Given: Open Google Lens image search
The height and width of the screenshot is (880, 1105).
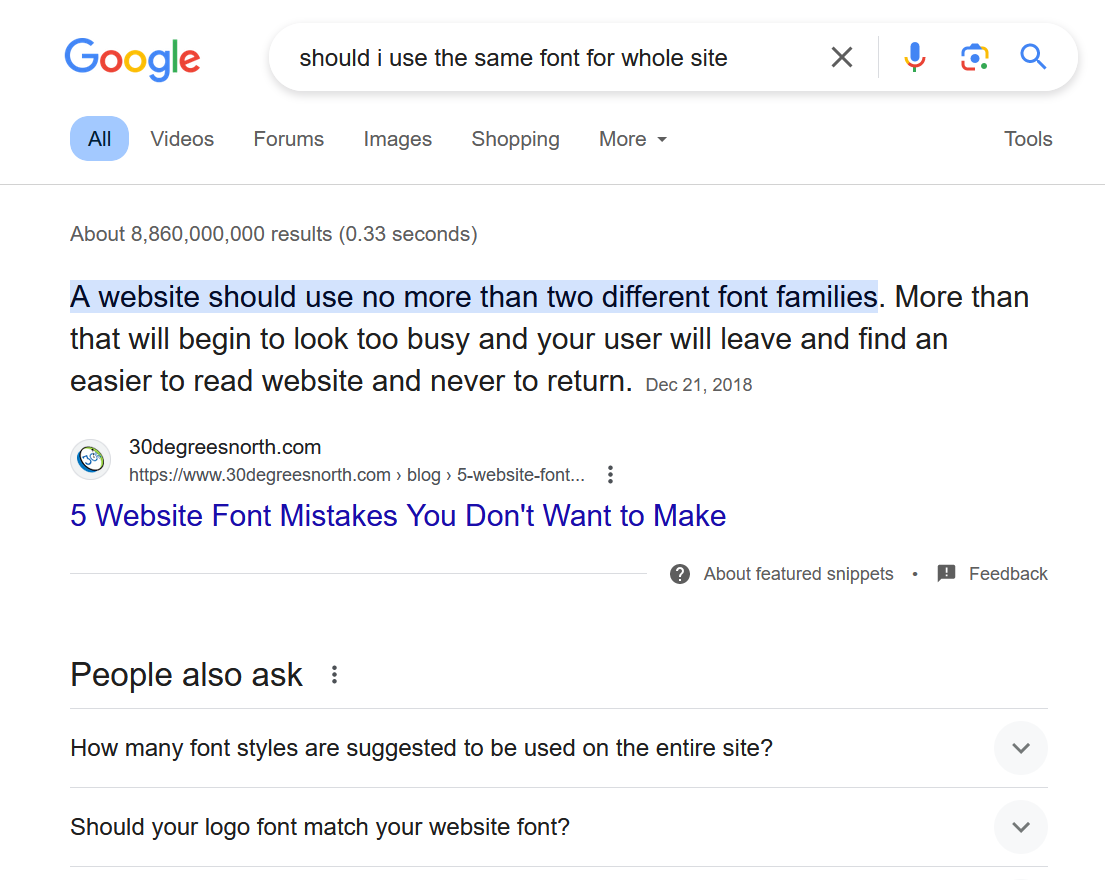Looking at the screenshot, I should tap(974, 58).
